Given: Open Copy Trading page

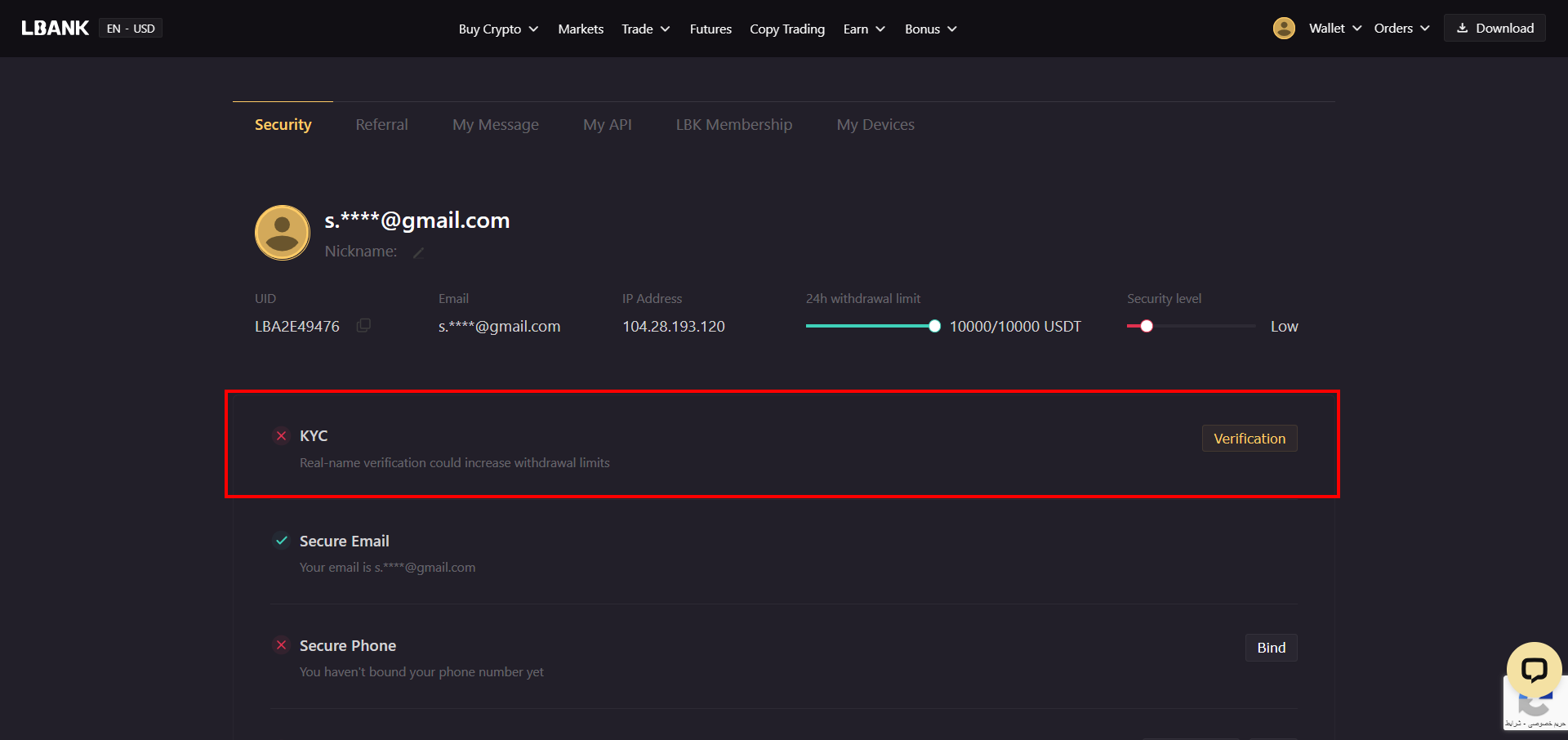Looking at the screenshot, I should [x=787, y=29].
